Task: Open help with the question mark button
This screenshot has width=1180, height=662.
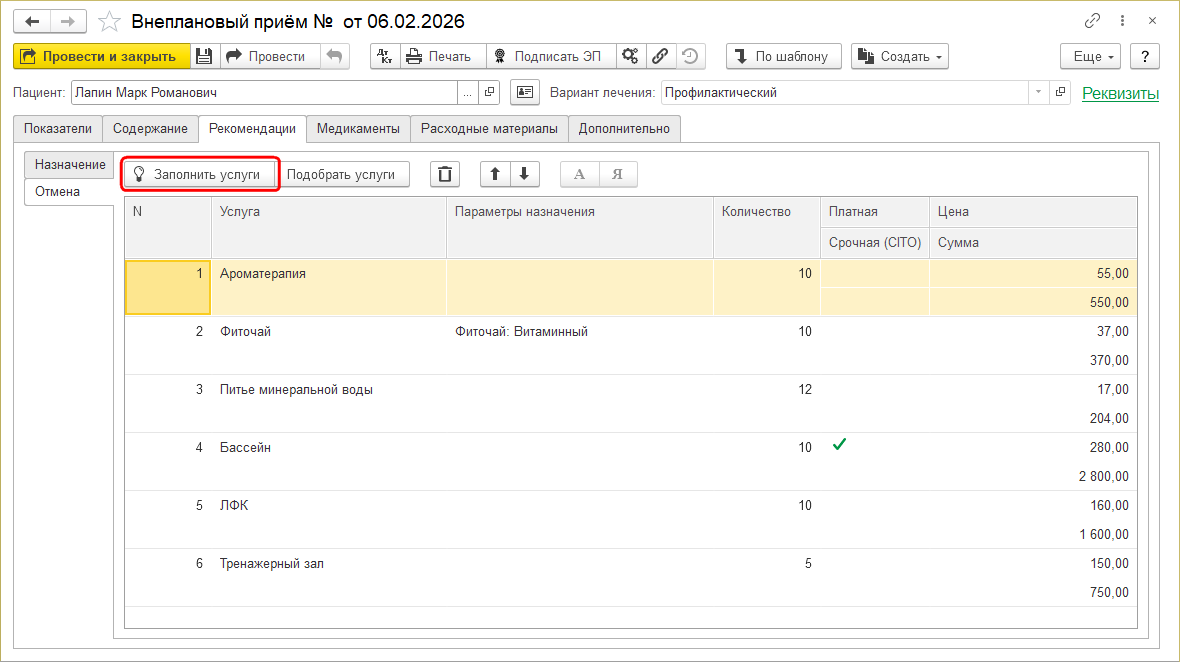Action: click(x=1145, y=56)
